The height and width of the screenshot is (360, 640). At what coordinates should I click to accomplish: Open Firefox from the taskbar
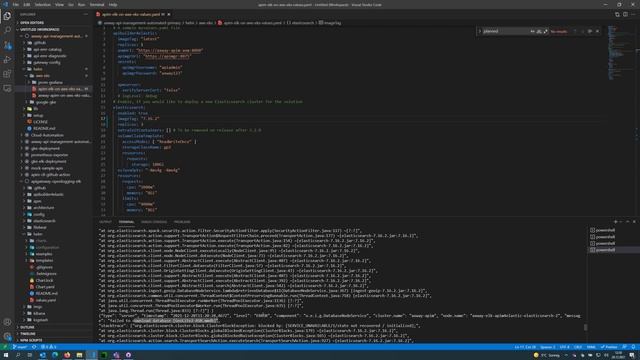pos(67,355)
